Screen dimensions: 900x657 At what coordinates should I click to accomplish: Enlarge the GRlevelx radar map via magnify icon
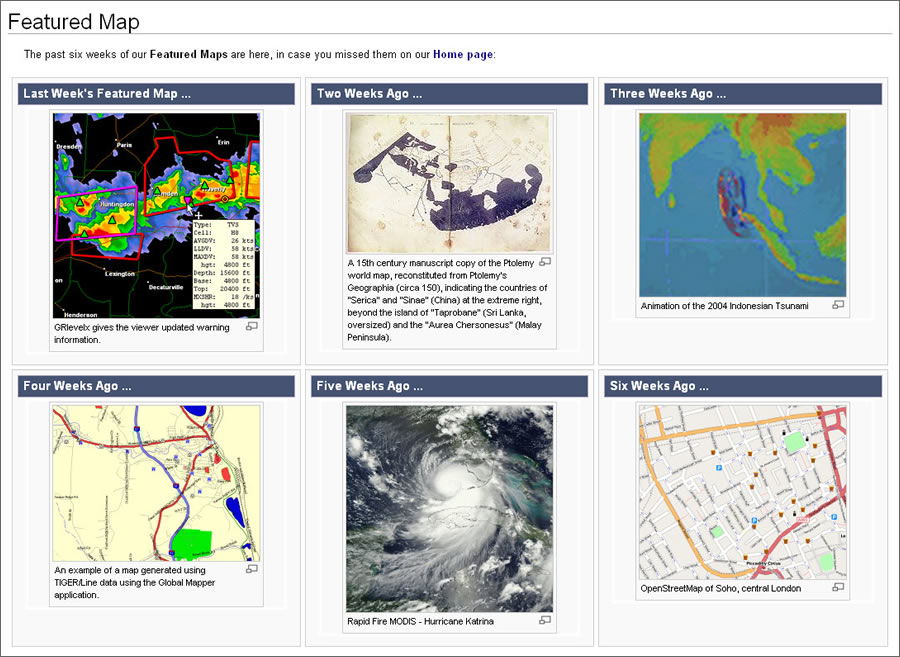tap(251, 326)
